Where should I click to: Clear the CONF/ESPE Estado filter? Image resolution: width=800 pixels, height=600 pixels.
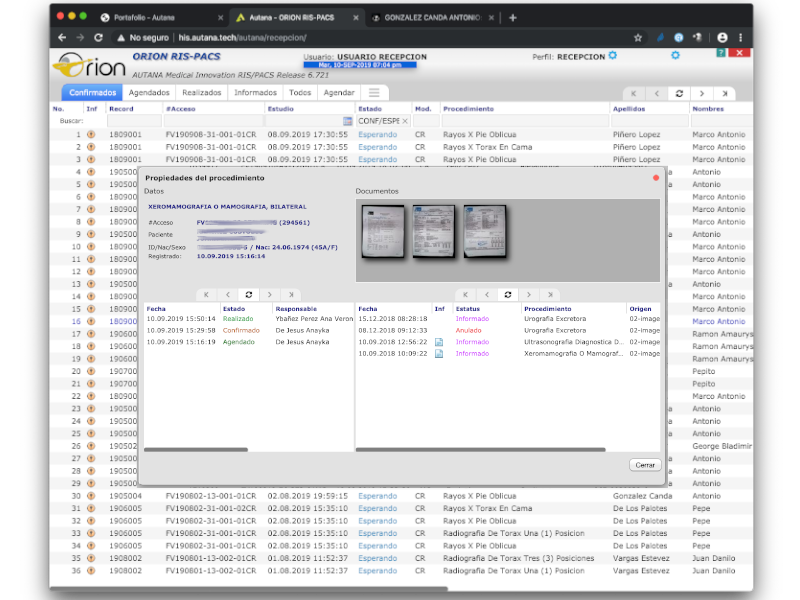point(405,121)
